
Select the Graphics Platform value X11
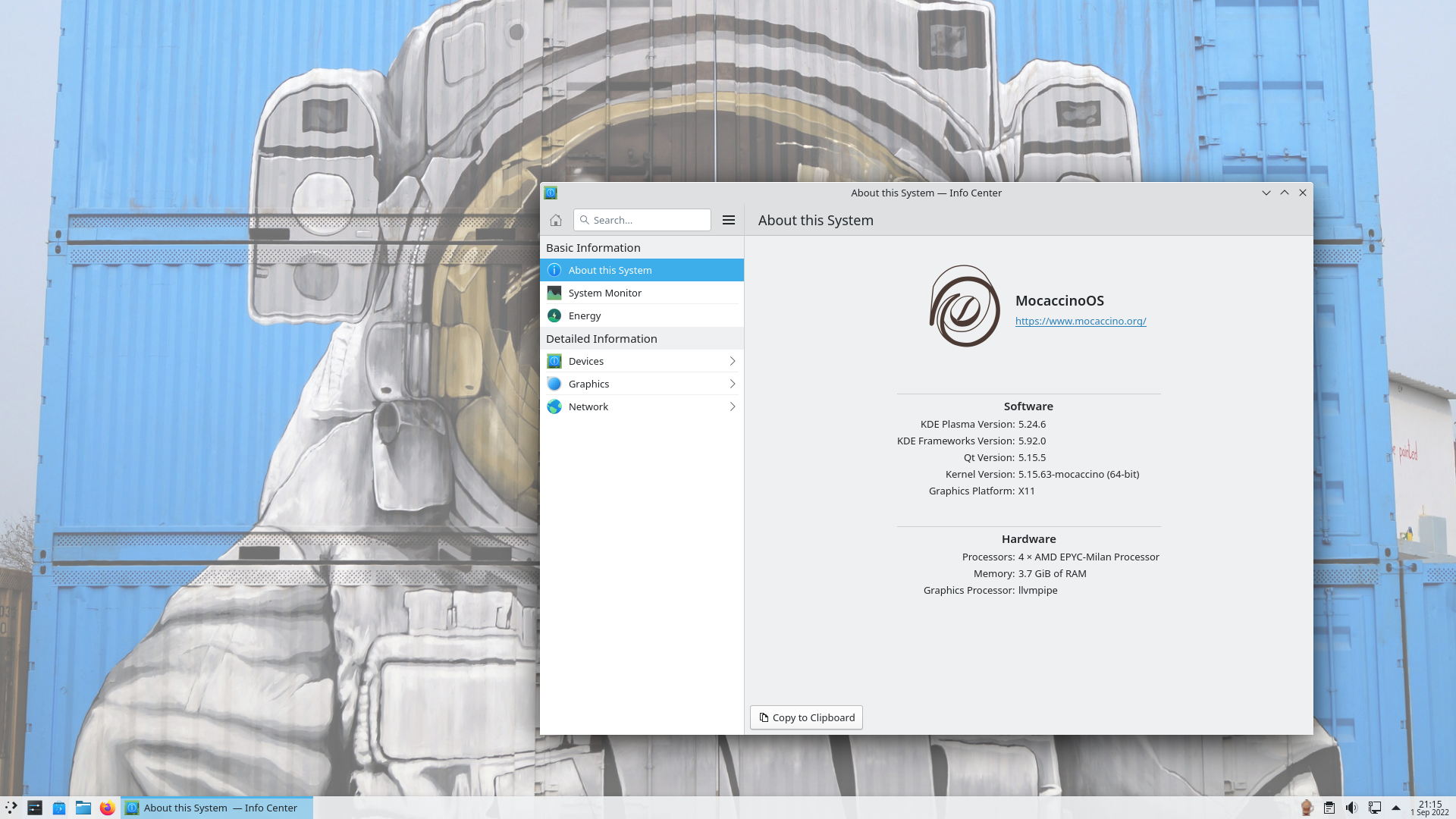pos(1026,491)
